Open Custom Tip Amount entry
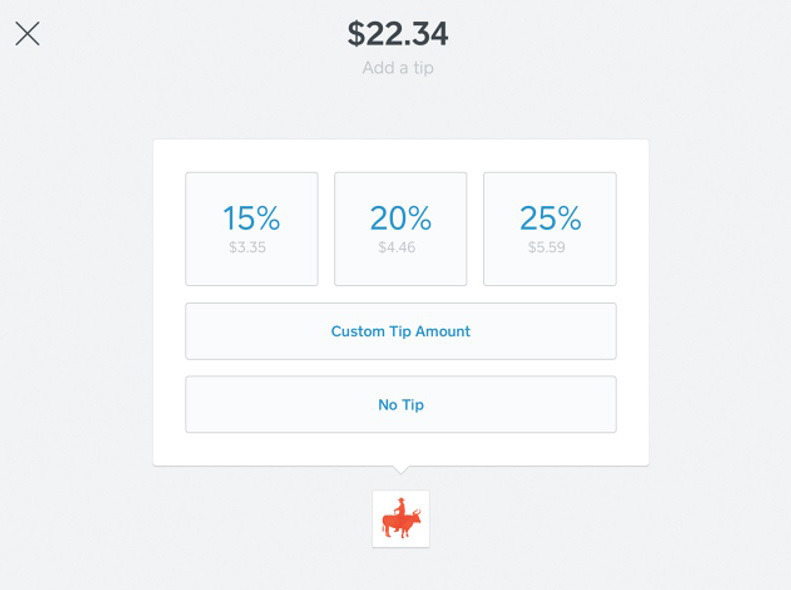Screen dimensions: 791x590 click(401, 331)
